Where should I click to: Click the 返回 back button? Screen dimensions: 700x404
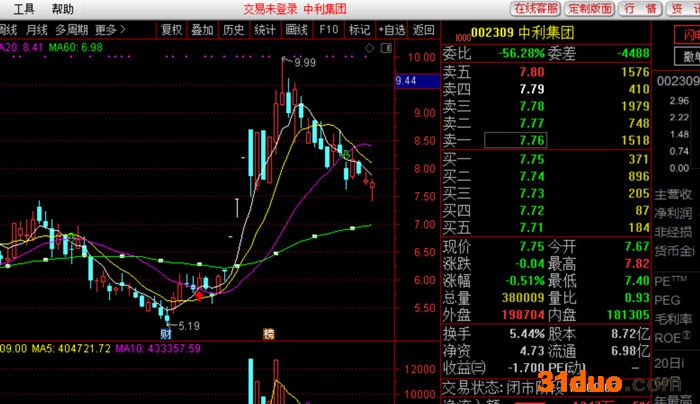pyautogui.click(x=424, y=29)
